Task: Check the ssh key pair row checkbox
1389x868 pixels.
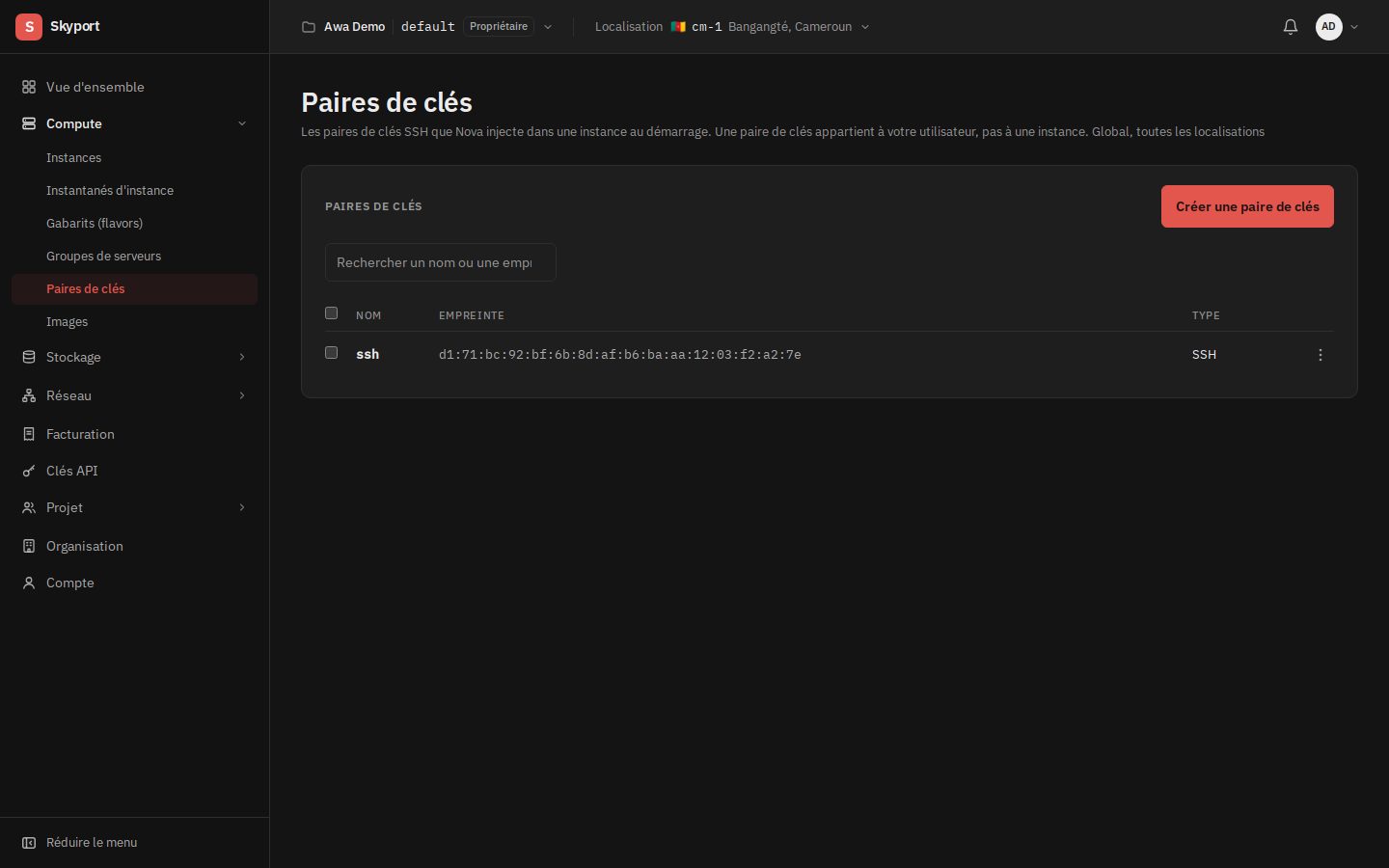Action: click(x=331, y=353)
